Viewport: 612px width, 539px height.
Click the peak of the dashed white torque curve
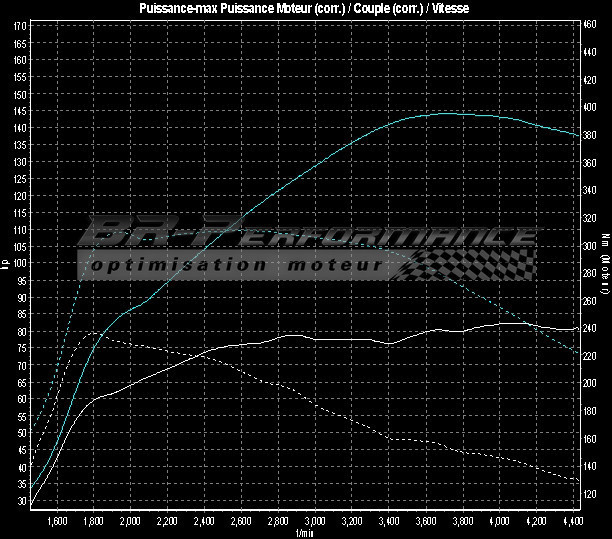(x=93, y=332)
